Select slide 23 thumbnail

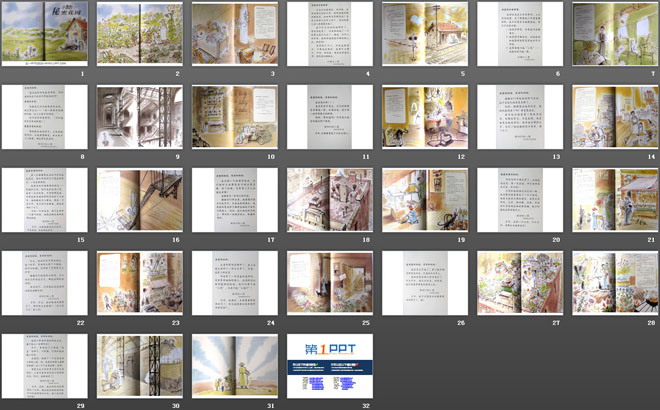pos(140,283)
